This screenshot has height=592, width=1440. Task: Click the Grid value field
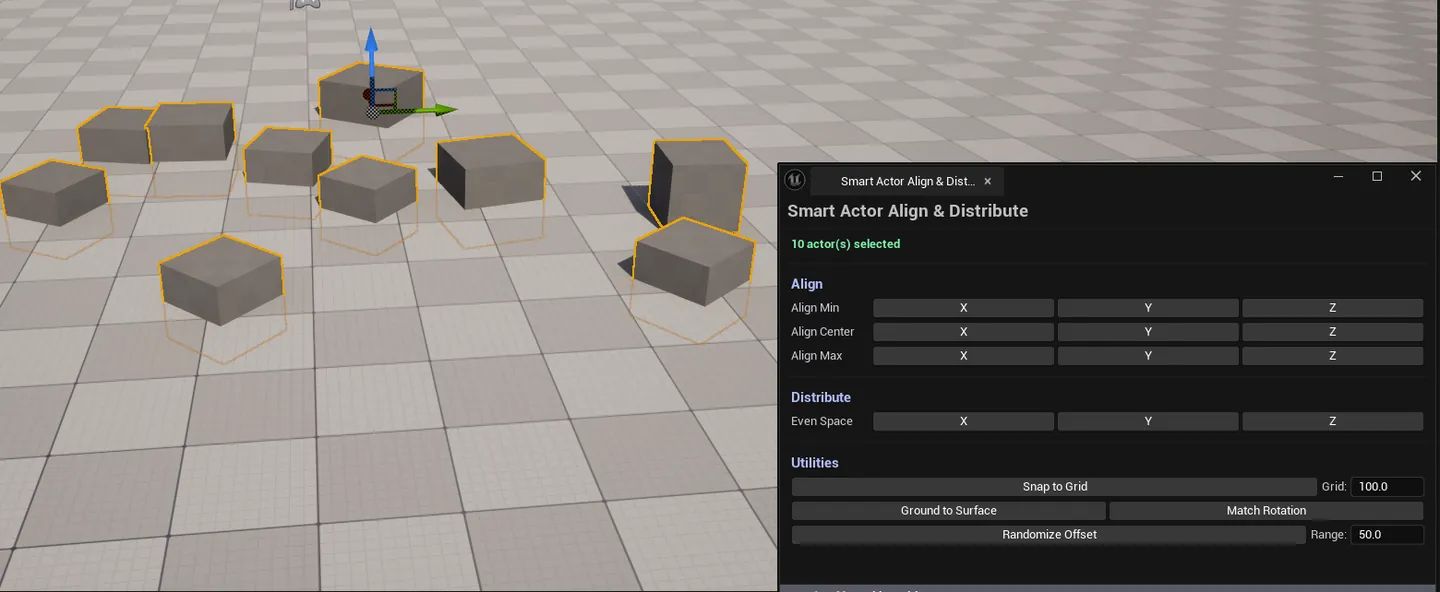point(1387,487)
